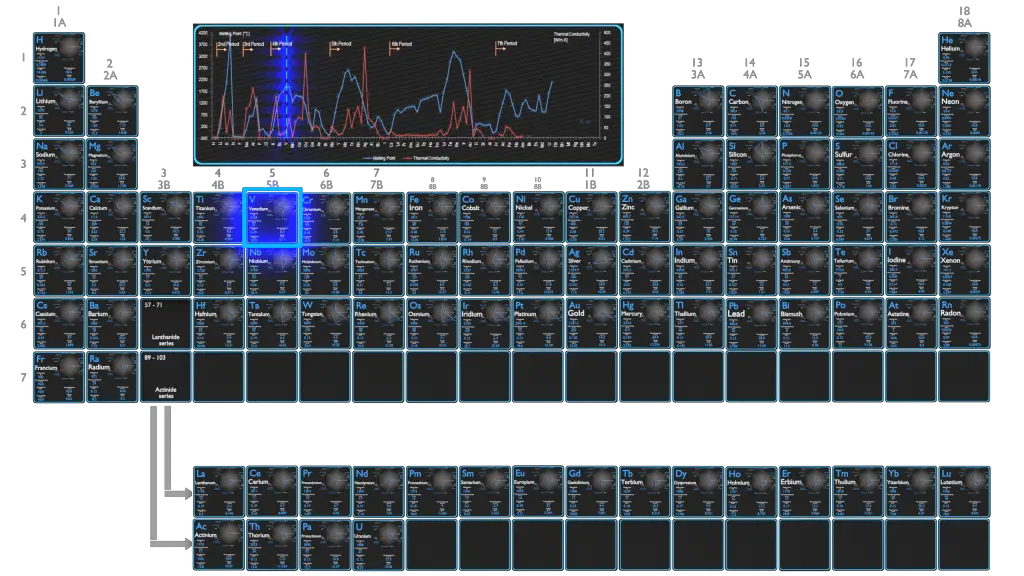Viewport: 1024px width, 576px height.
Task: Select the Uranium element tile
Action: 378,545
